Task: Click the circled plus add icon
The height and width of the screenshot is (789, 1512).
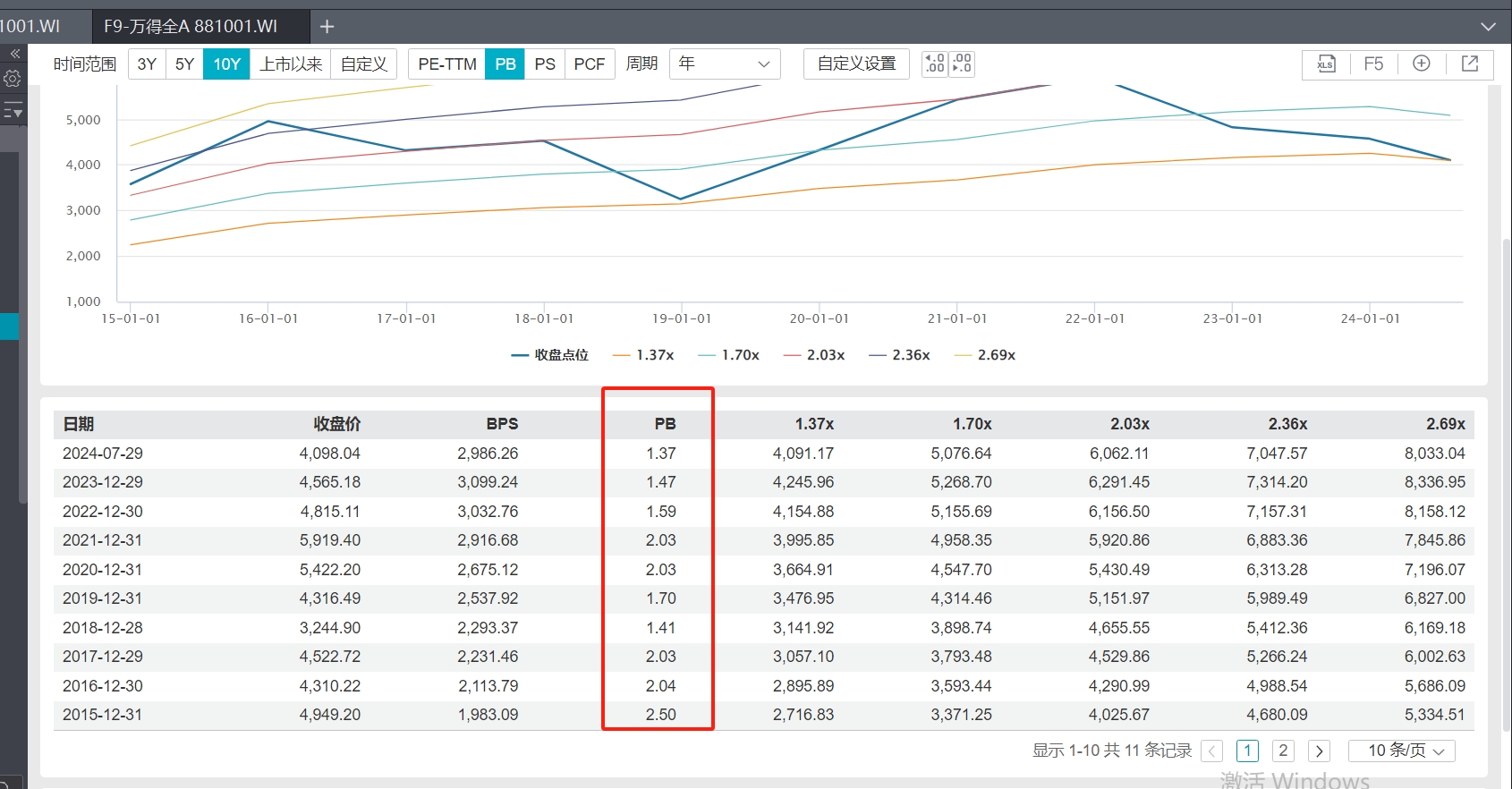Action: [x=1421, y=64]
